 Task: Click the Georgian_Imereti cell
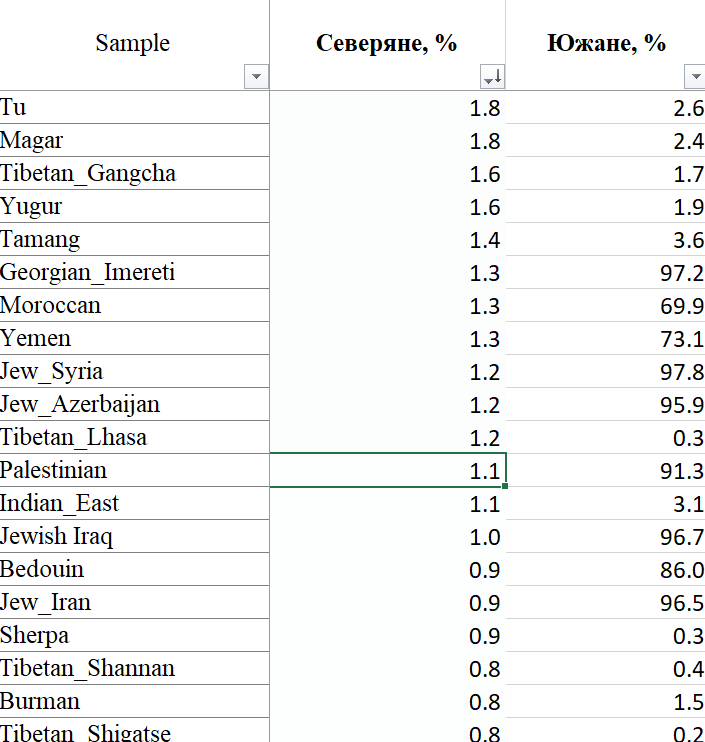[x=134, y=272]
